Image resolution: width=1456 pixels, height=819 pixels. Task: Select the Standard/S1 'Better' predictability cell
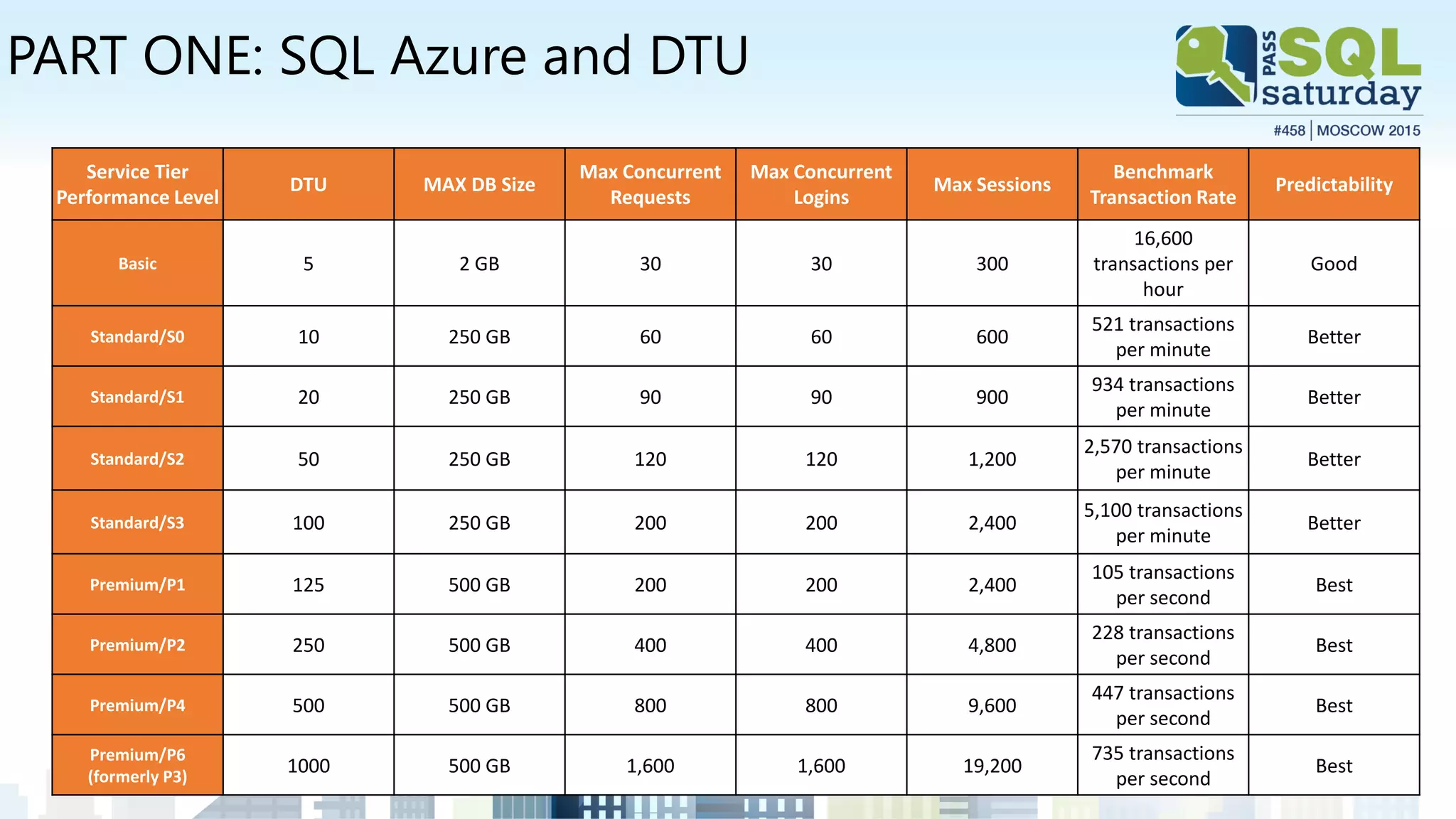[1334, 397]
